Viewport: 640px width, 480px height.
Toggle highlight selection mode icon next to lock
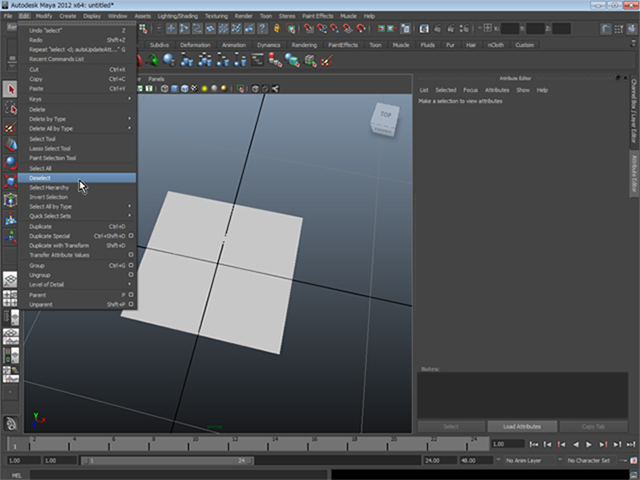point(291,28)
